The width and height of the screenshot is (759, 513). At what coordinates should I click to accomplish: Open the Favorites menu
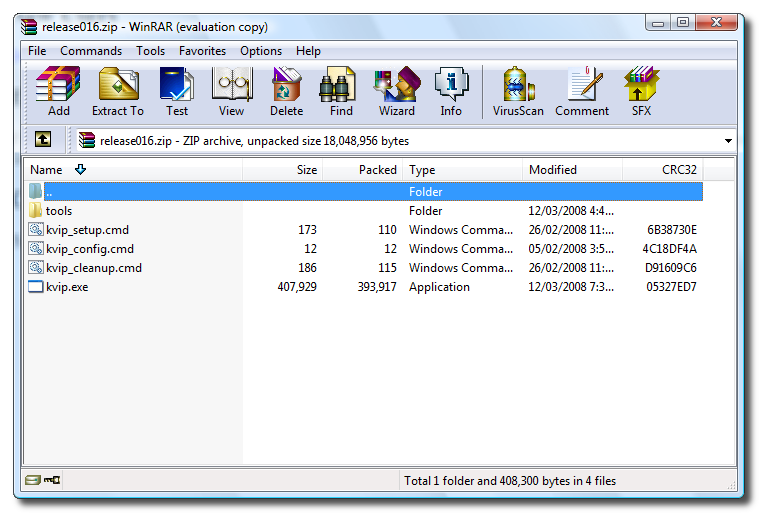coord(202,51)
